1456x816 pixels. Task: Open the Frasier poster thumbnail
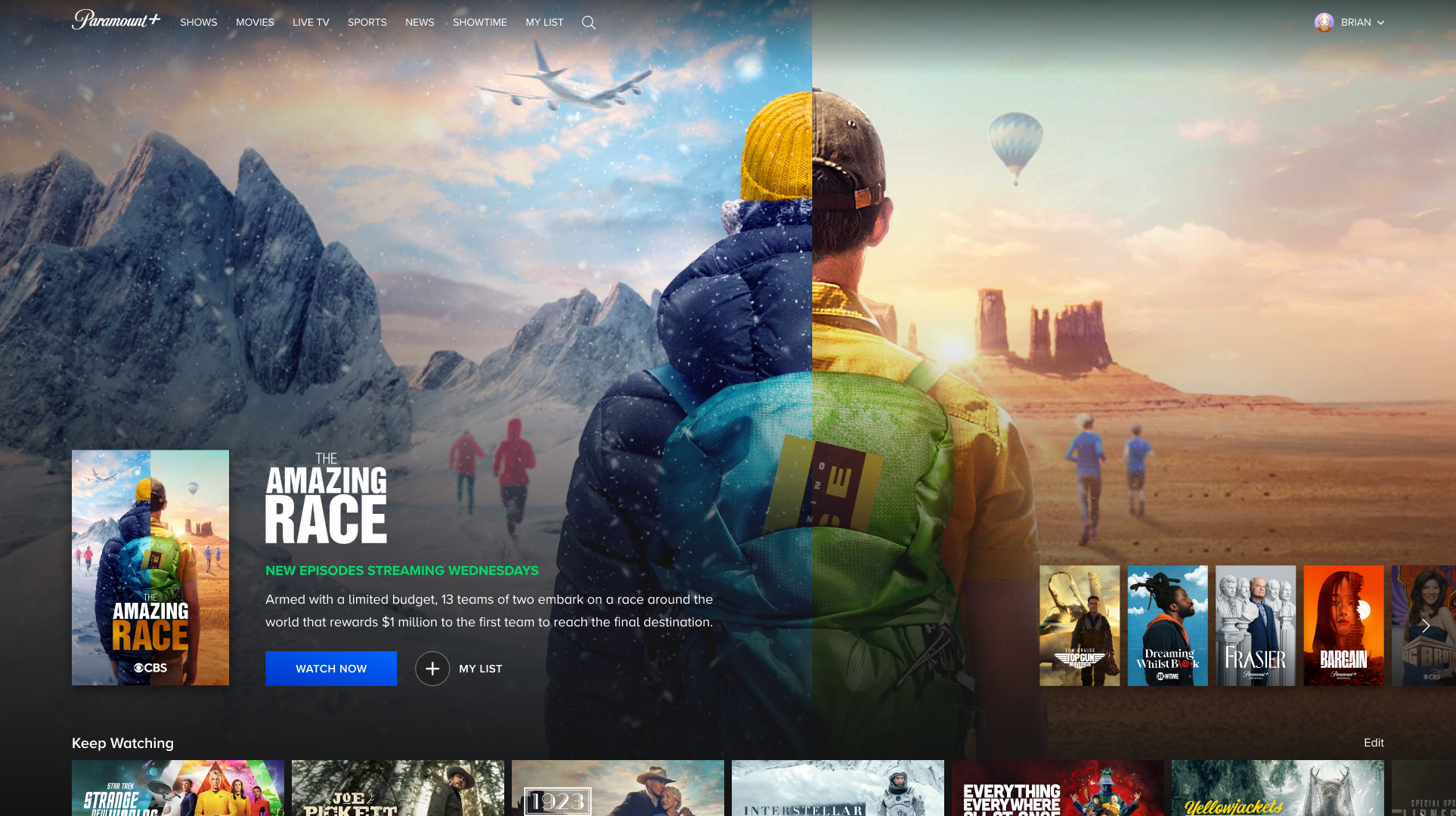pyautogui.click(x=1255, y=626)
